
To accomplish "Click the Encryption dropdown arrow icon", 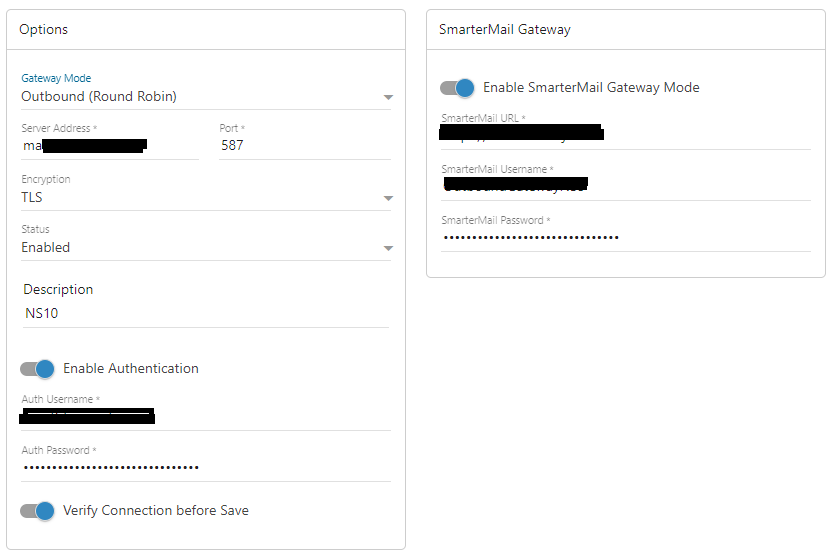I will pyautogui.click(x=388, y=199).
